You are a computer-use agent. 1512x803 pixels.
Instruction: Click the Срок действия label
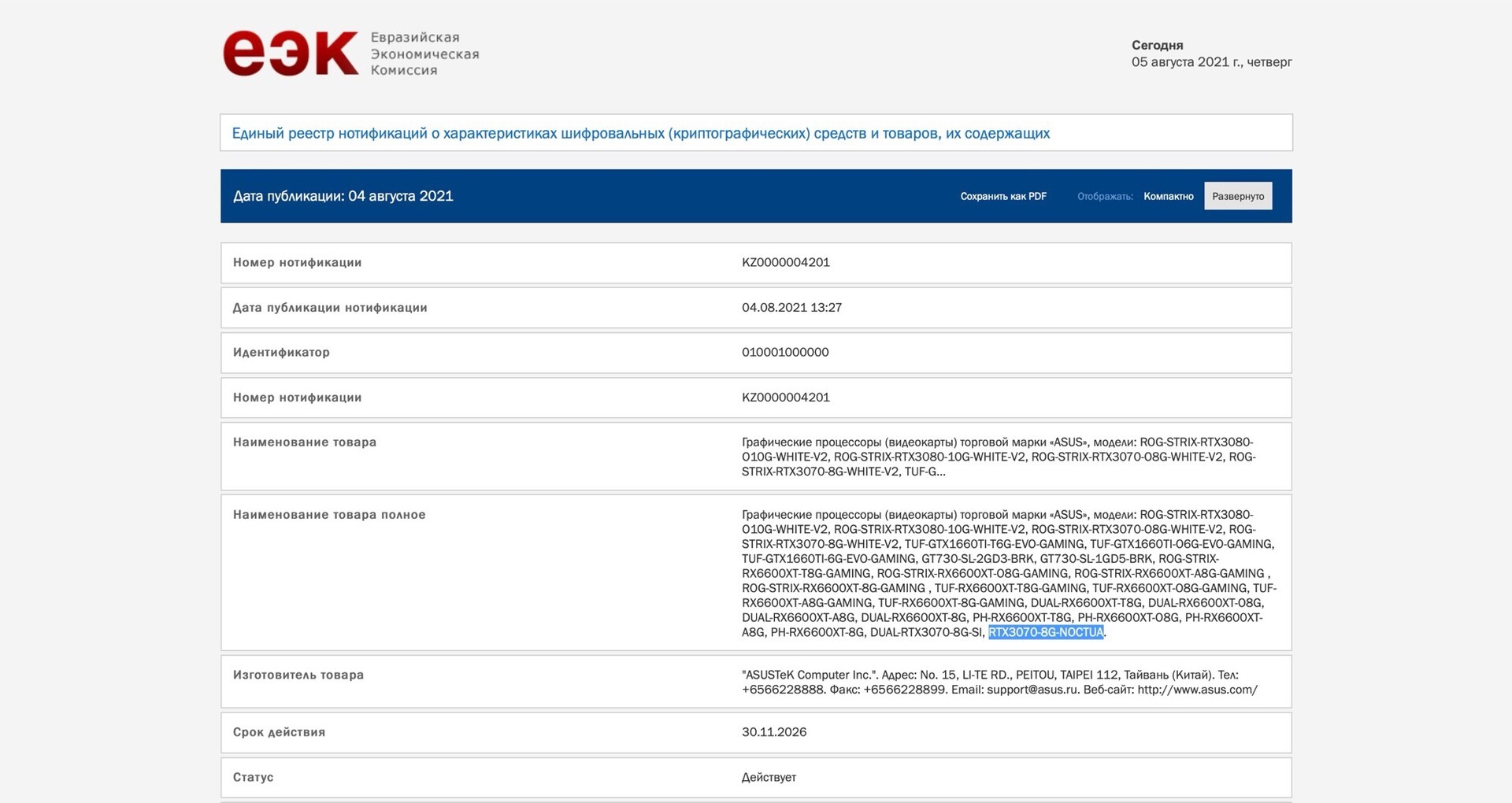click(279, 732)
